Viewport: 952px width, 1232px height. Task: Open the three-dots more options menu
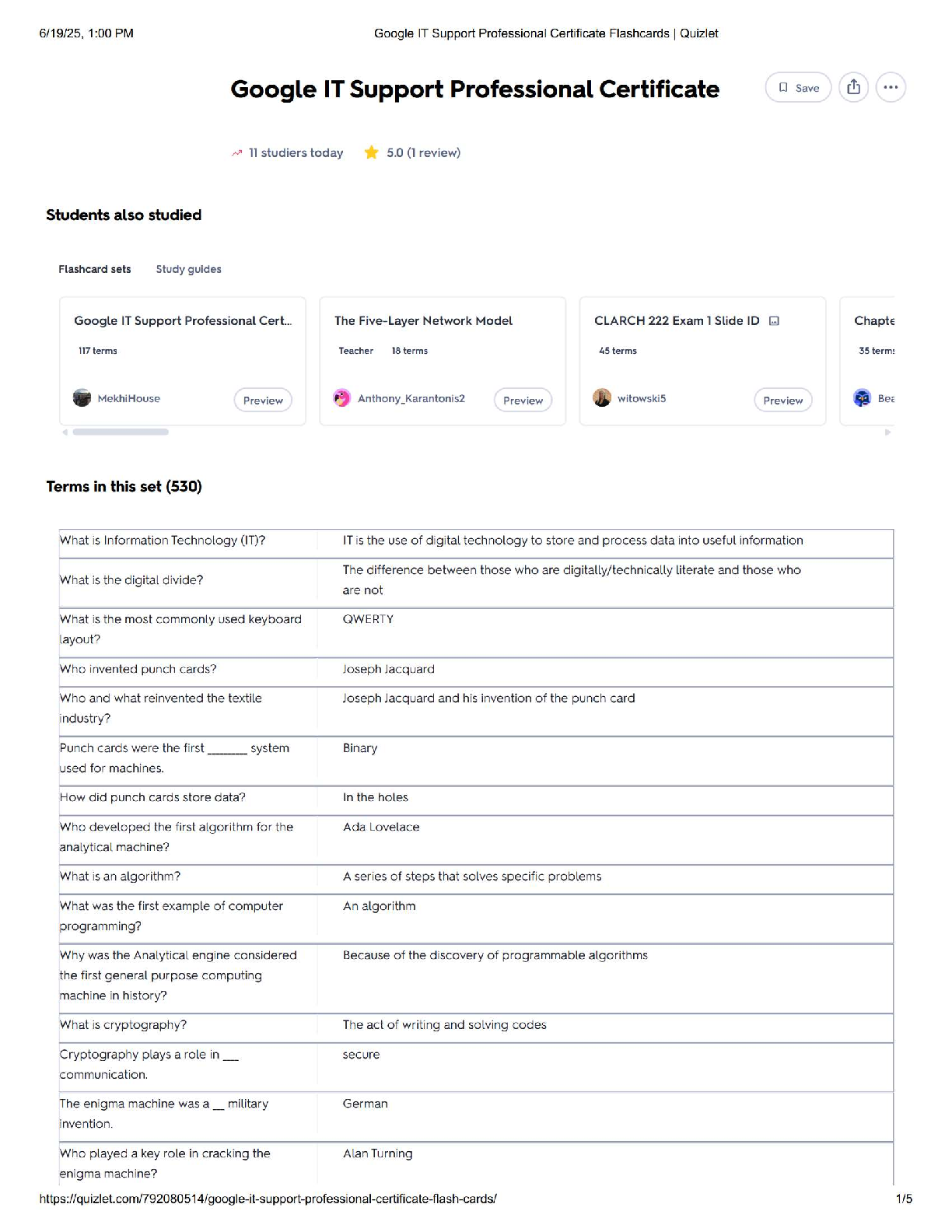(x=891, y=87)
